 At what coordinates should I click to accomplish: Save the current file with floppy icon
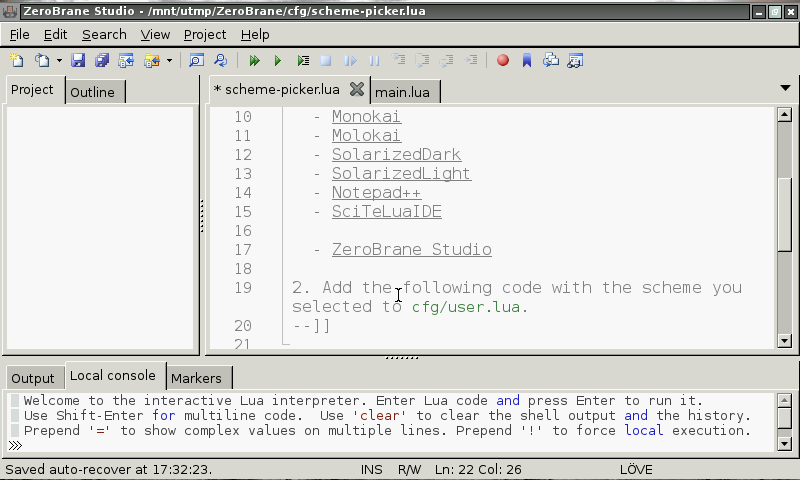(x=78, y=60)
